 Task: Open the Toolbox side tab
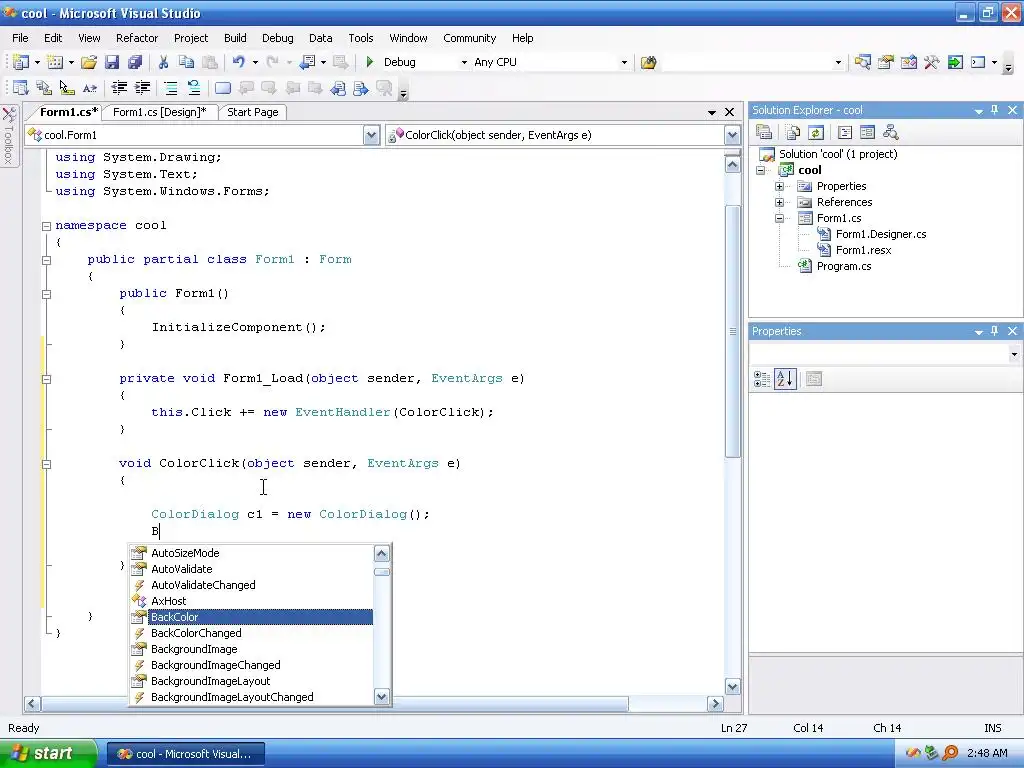(8, 136)
